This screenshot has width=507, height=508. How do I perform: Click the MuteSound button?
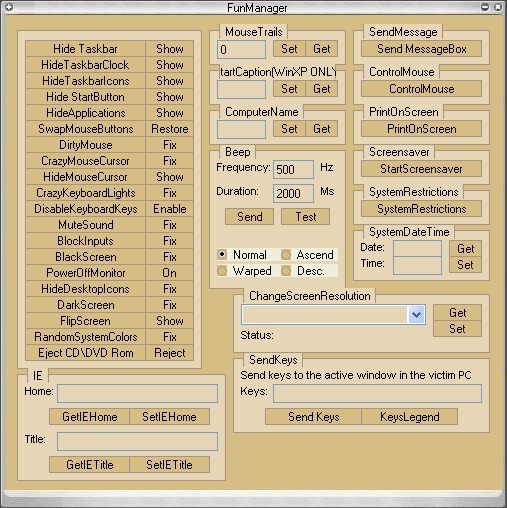[x=85, y=225]
